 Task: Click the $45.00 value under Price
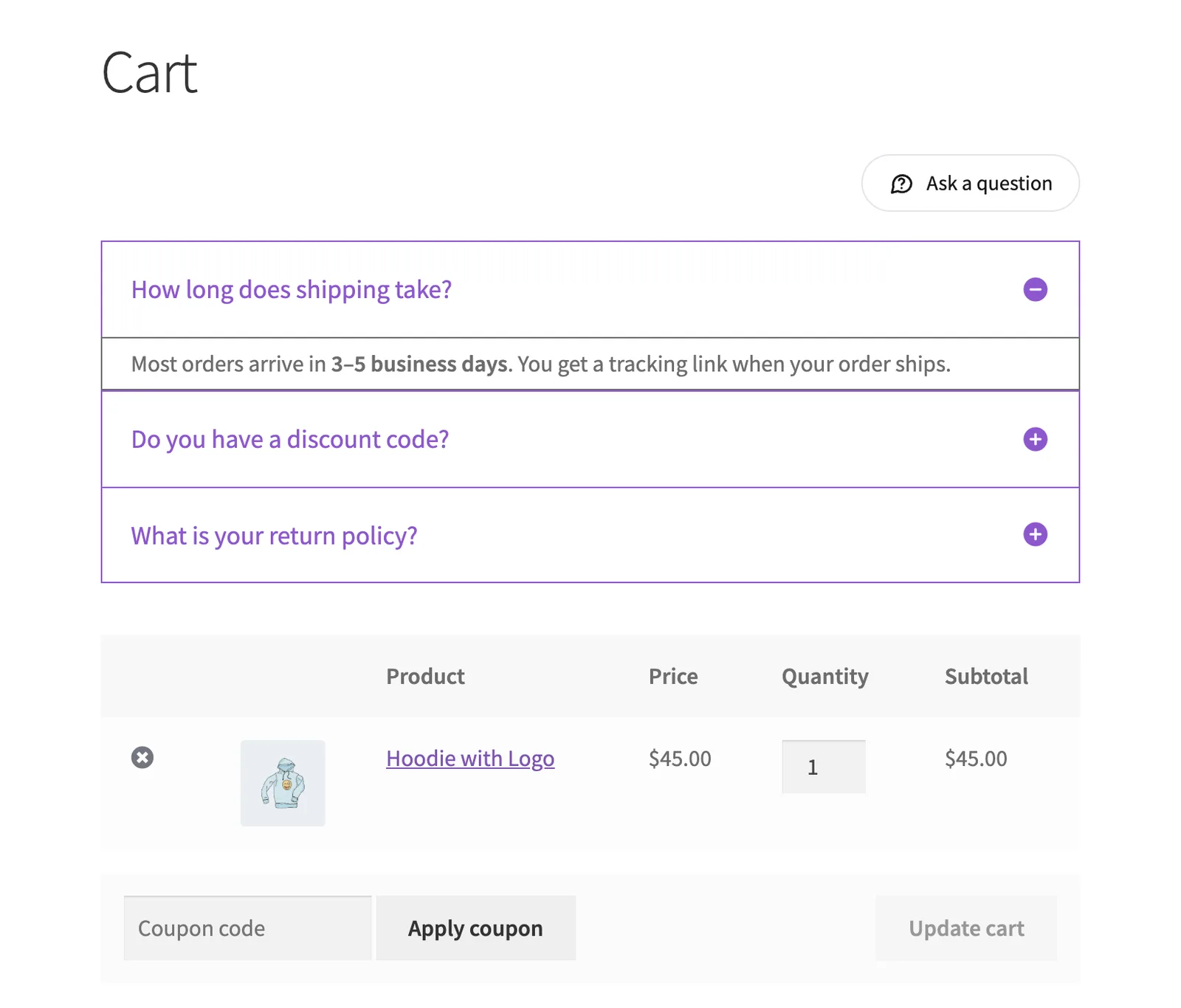click(x=680, y=759)
